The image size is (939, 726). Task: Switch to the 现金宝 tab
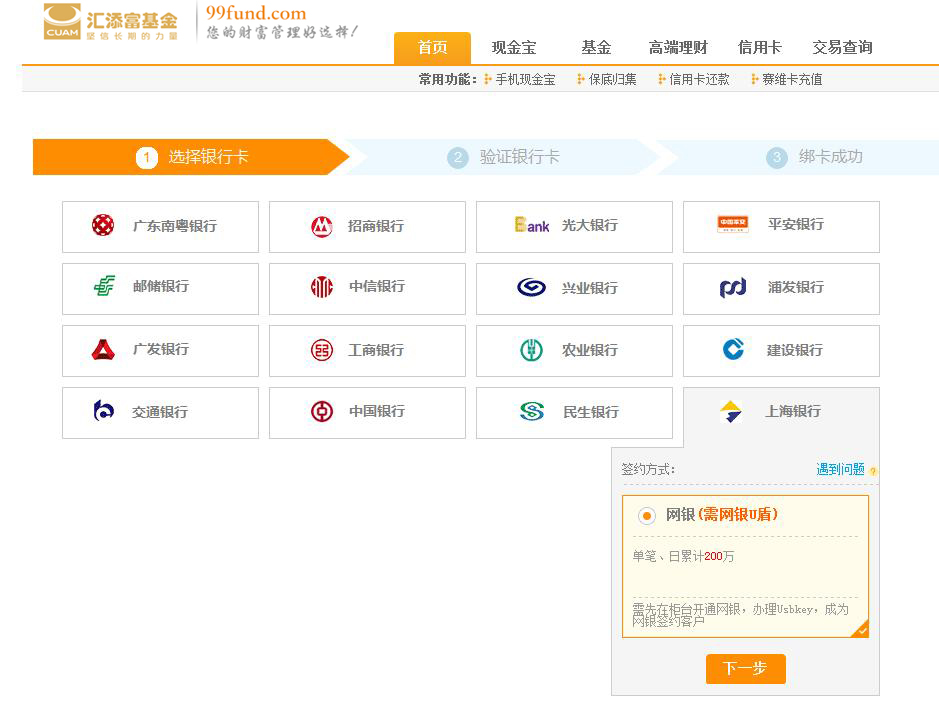tap(514, 48)
